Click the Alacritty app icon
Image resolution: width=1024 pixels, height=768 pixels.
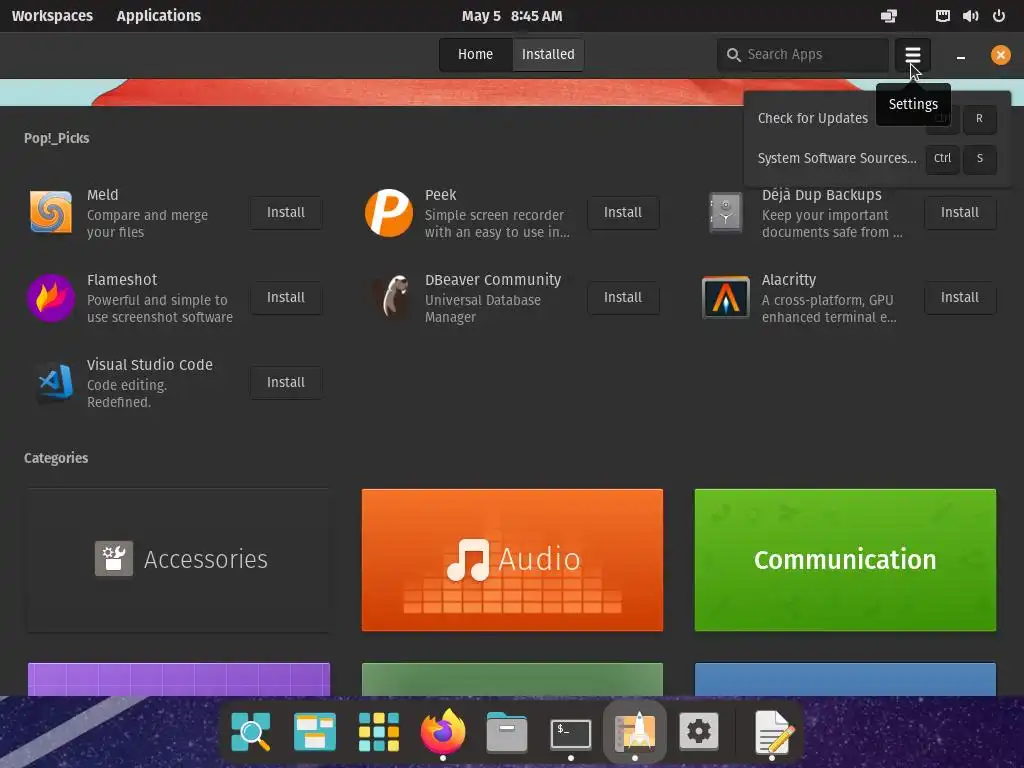(726, 298)
